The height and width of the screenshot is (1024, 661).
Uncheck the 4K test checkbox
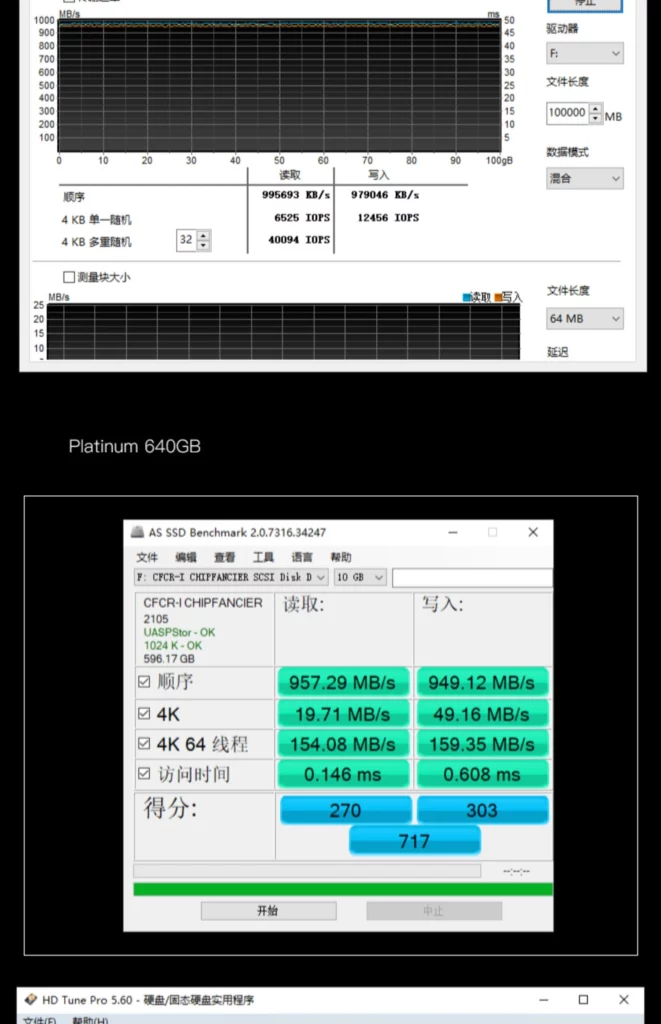pos(144,713)
